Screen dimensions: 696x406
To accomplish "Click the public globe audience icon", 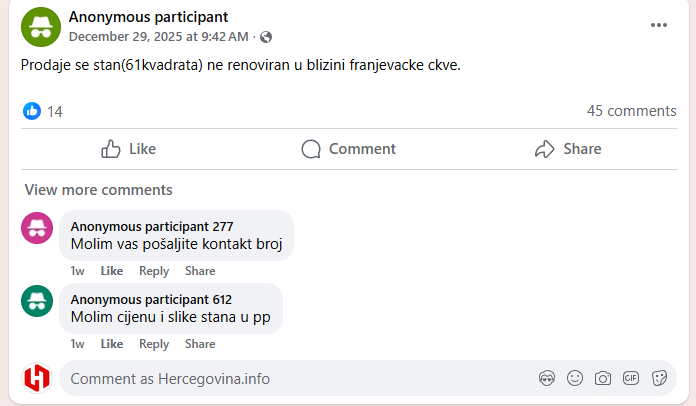I will [265, 37].
